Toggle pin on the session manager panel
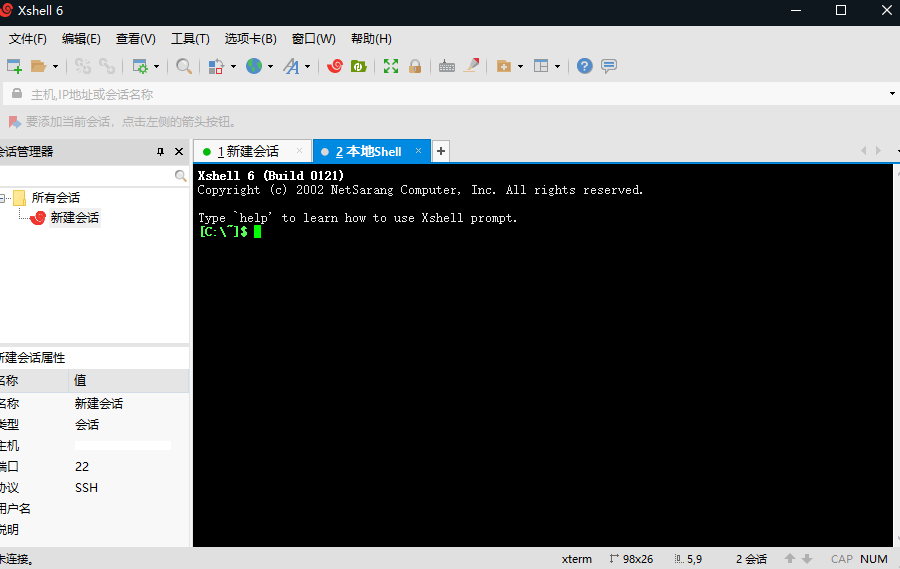Image resolution: width=900 pixels, height=569 pixels. click(x=160, y=152)
